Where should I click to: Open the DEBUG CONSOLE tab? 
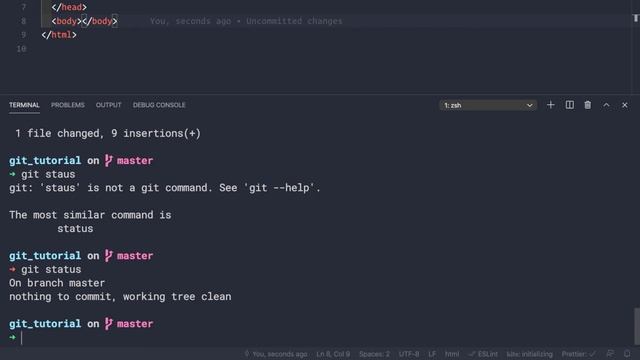[159, 105]
